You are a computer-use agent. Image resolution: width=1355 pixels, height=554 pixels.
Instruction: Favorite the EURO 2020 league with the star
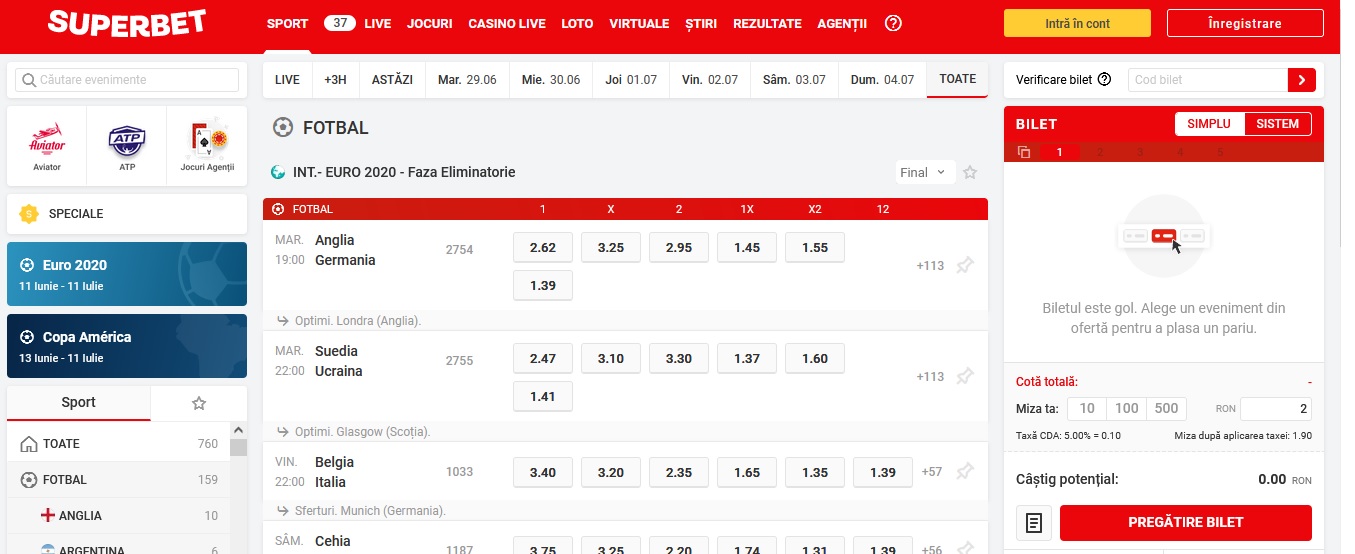(x=969, y=172)
